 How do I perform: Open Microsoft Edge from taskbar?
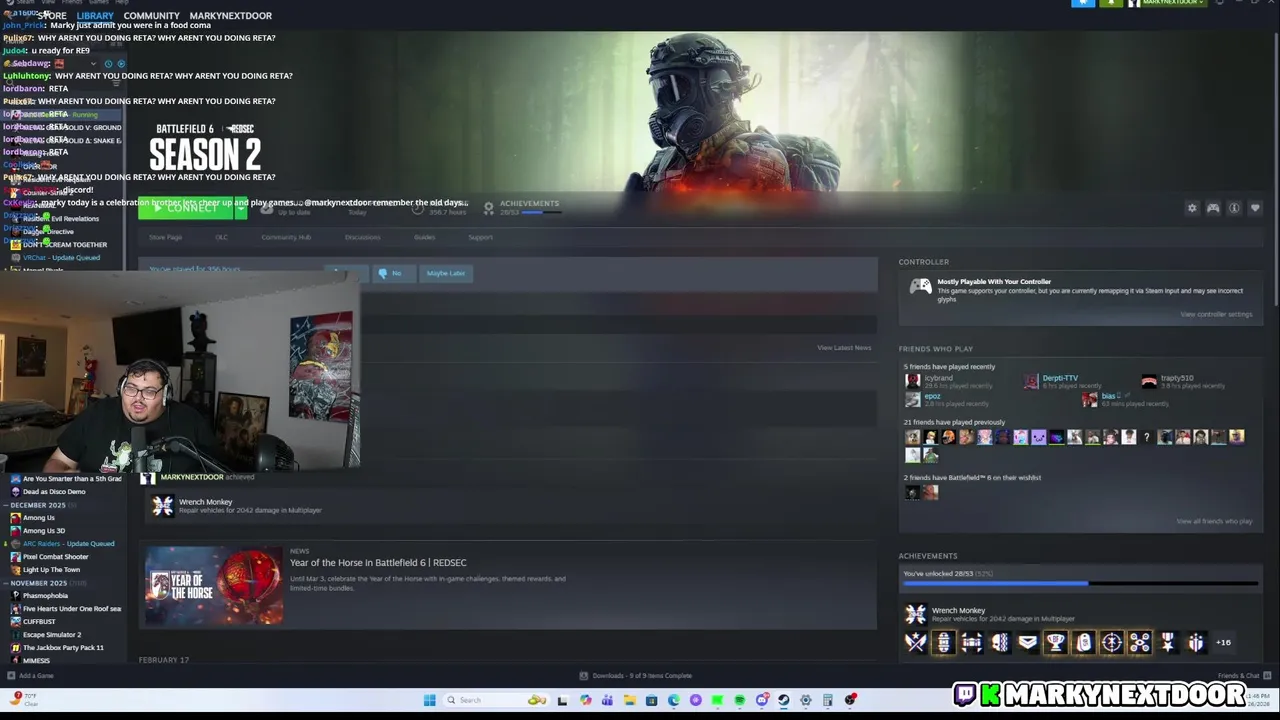point(673,700)
